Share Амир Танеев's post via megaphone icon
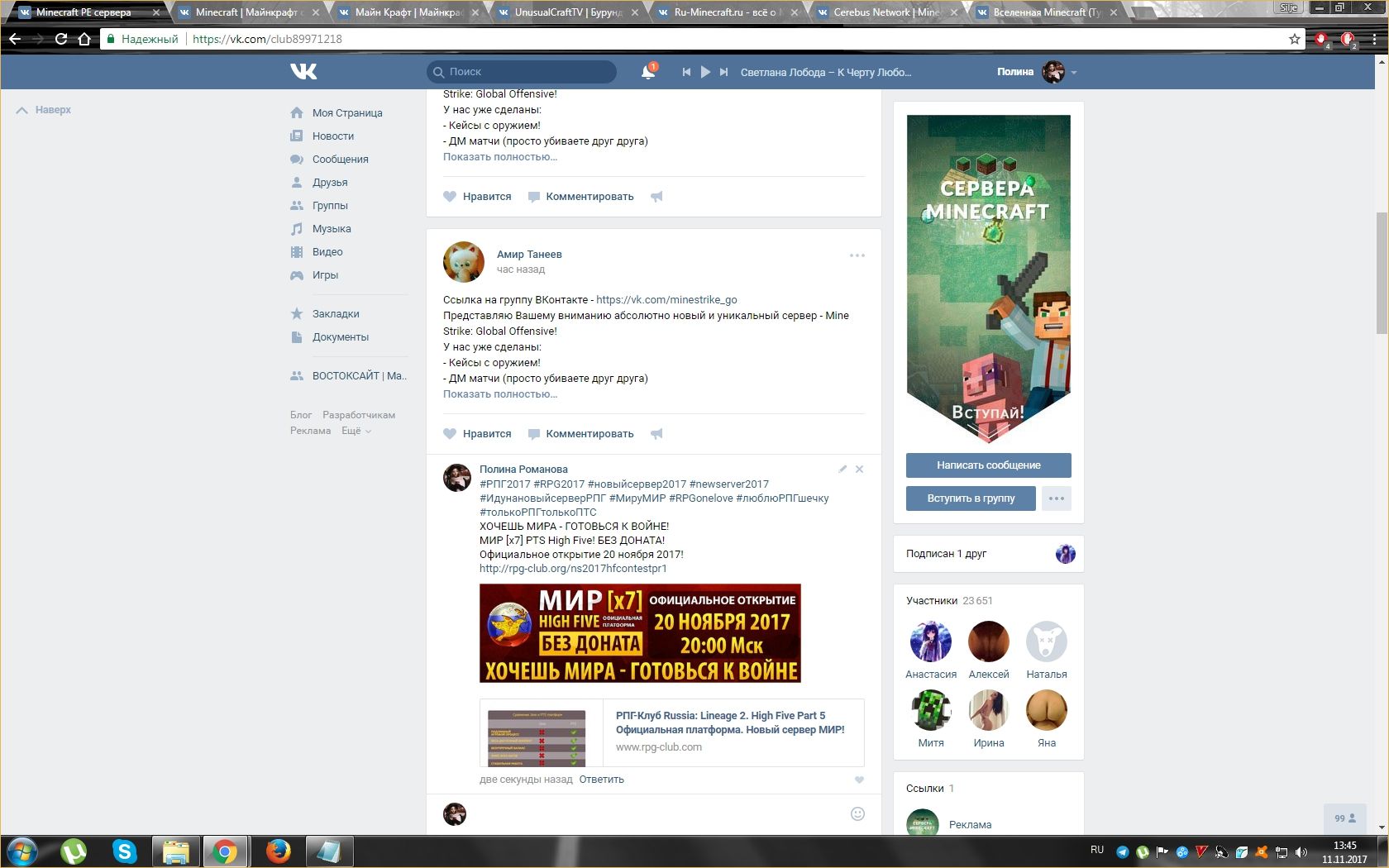 click(656, 434)
